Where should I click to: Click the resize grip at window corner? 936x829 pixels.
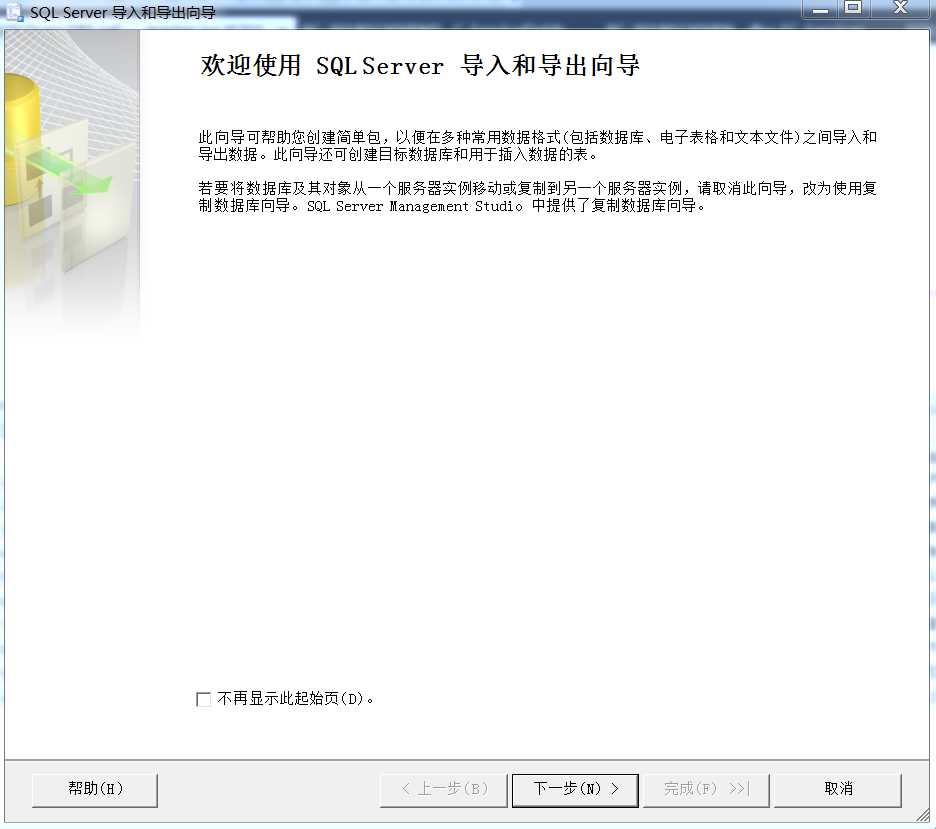[x=923, y=815]
